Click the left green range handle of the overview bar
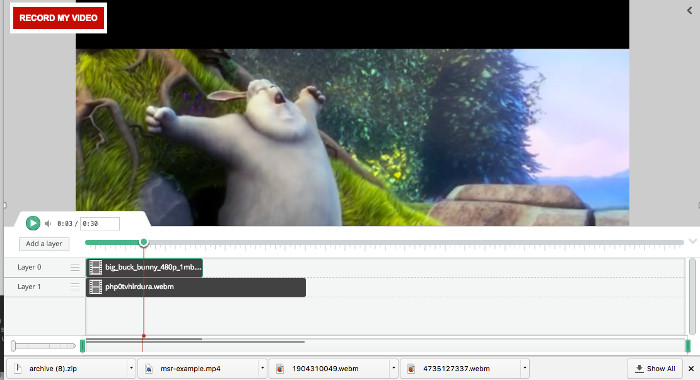 pos(83,346)
